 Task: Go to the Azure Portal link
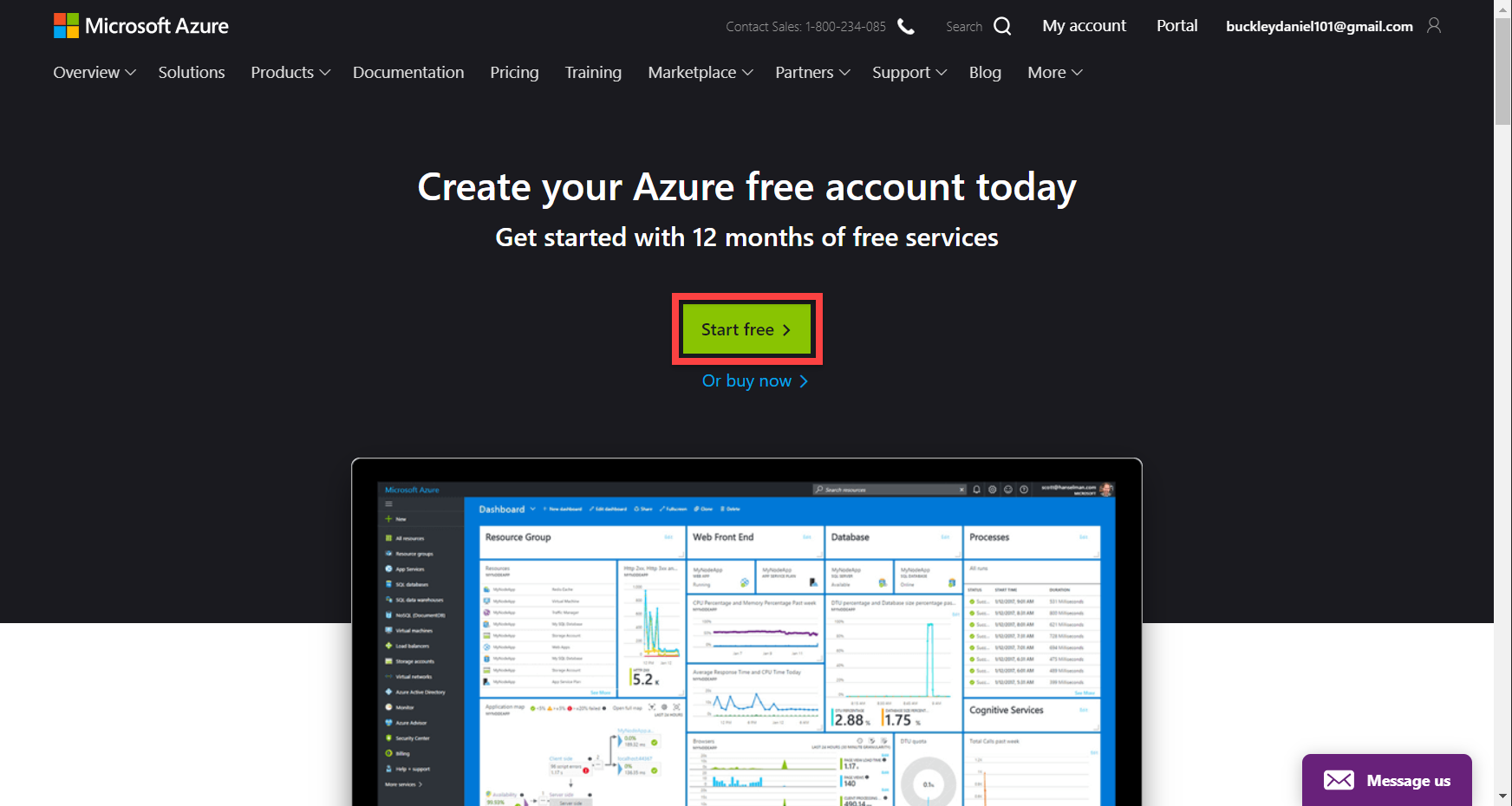point(1176,26)
